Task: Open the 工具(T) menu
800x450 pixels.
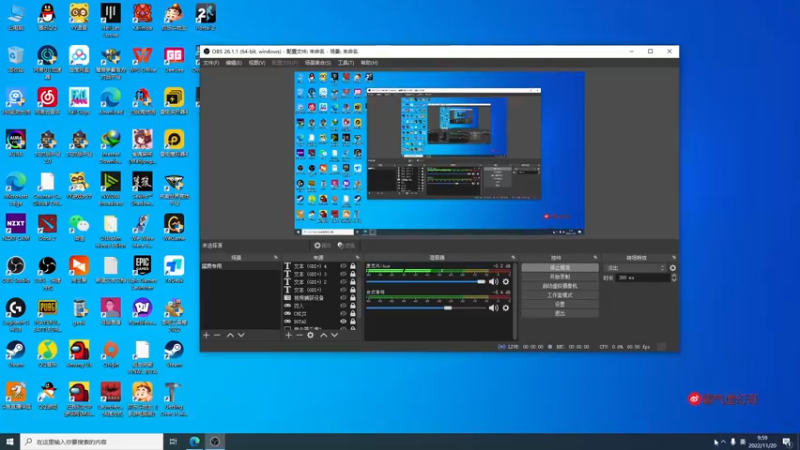Action: [x=345, y=63]
